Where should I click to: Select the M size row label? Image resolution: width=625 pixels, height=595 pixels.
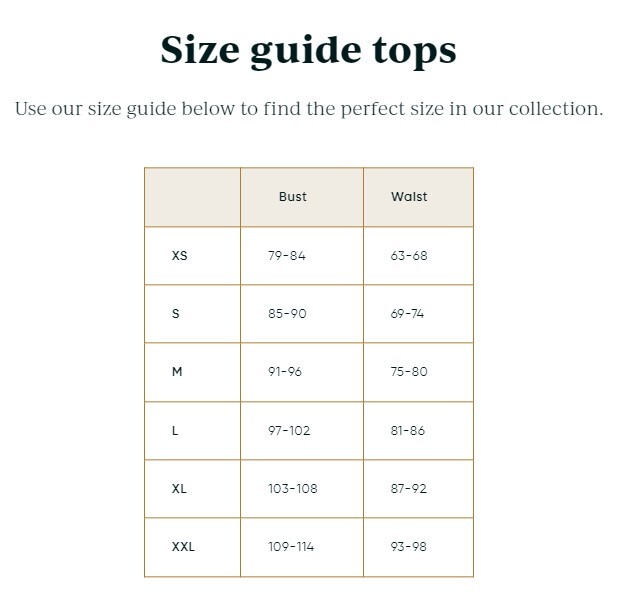click(x=177, y=372)
